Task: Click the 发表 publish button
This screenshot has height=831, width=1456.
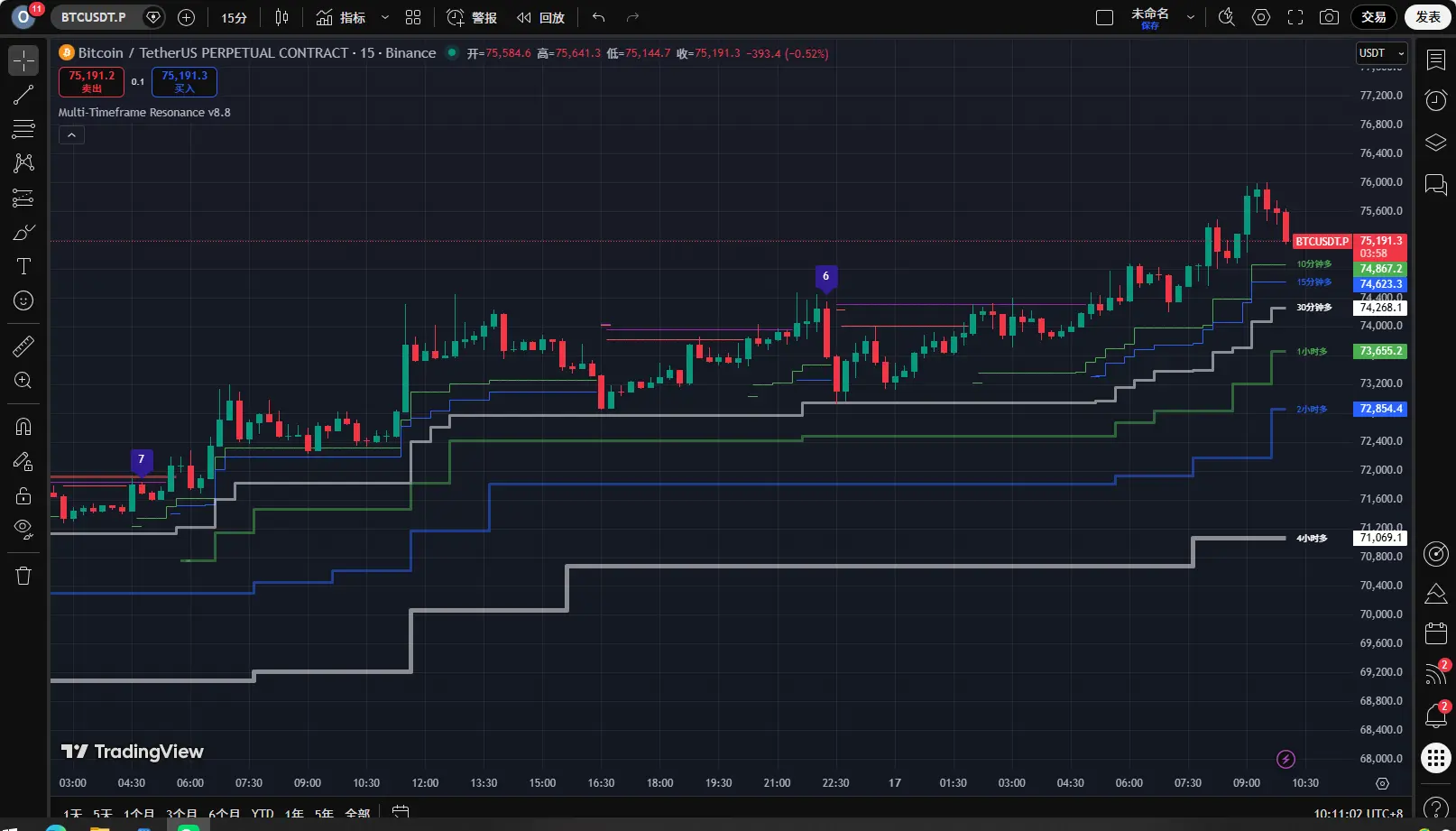Action: pos(1428,17)
